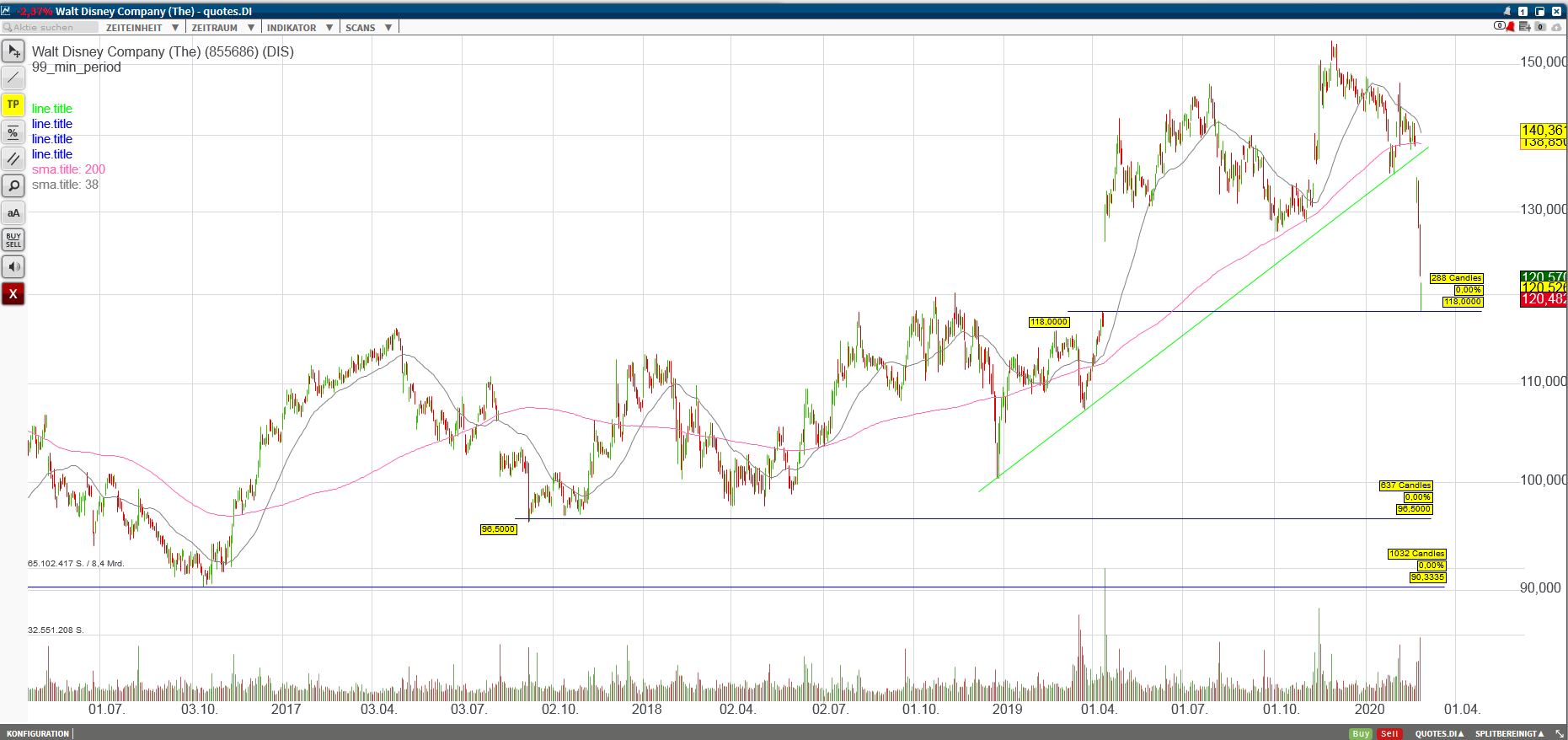This screenshot has width=1568, height=740.
Task: Open the ZEITRAUM dropdown
Action: click(222, 28)
